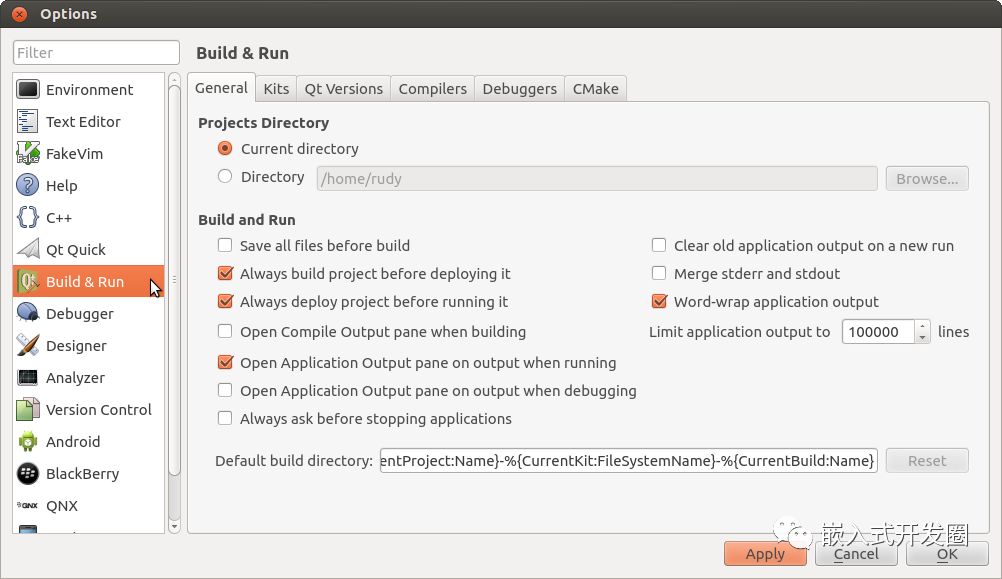Open the Version Control icon

coord(28,409)
